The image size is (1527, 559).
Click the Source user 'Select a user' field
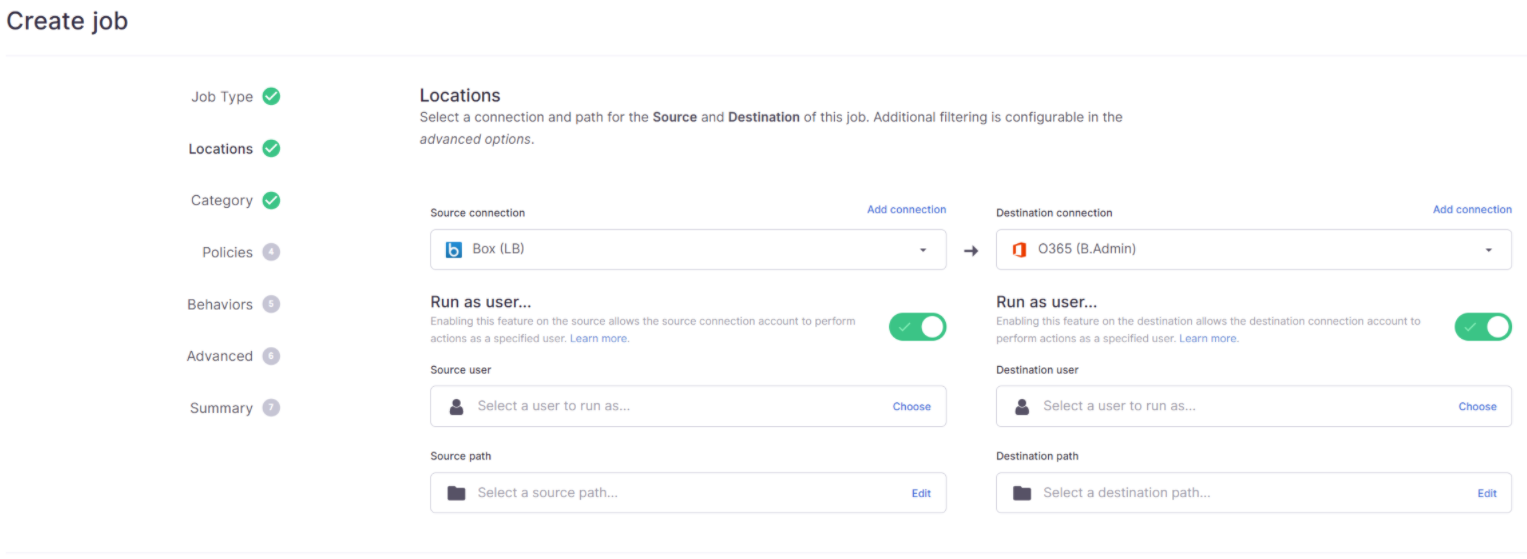point(688,406)
